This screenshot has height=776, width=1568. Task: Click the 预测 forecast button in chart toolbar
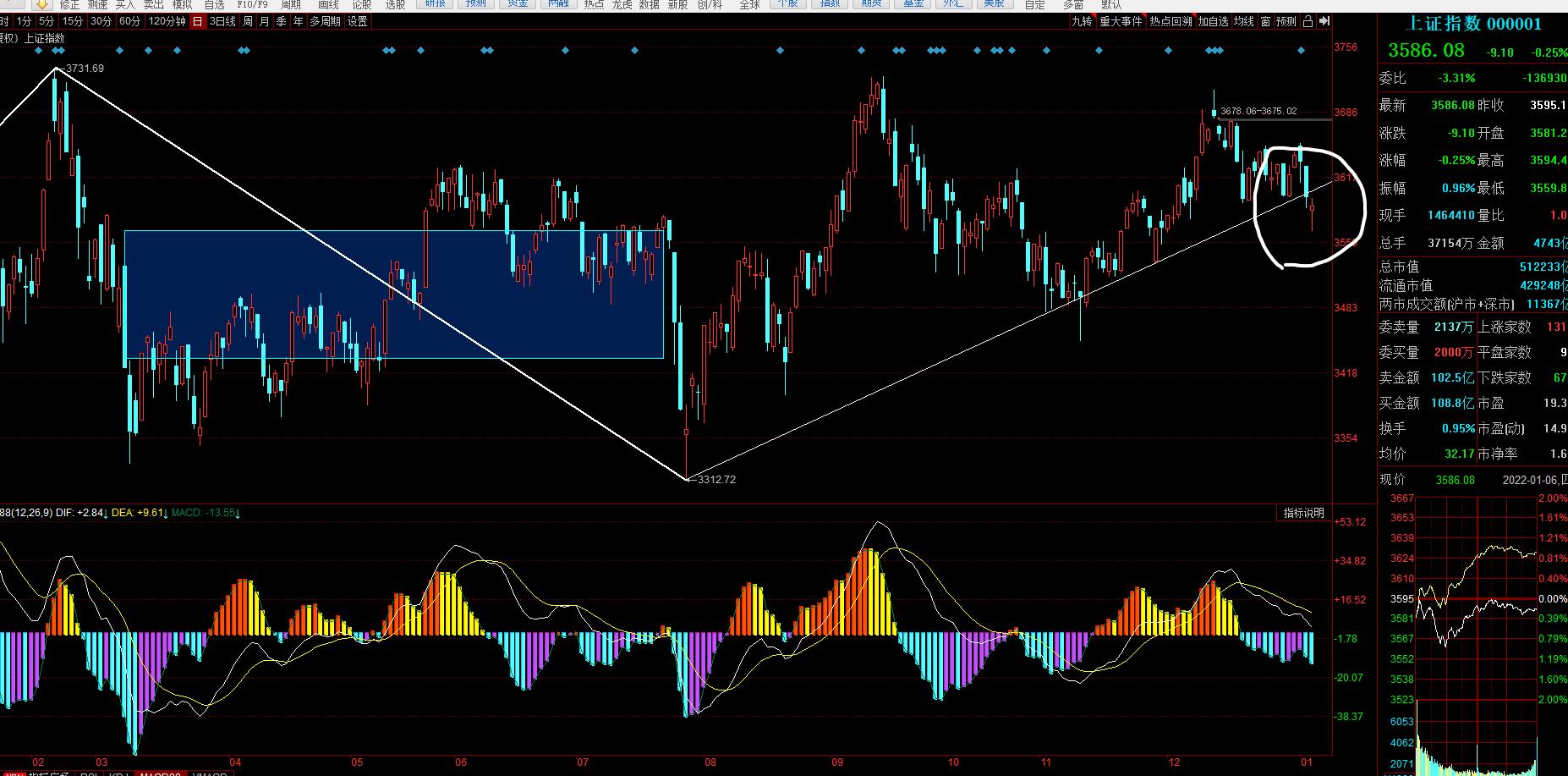(x=1286, y=21)
